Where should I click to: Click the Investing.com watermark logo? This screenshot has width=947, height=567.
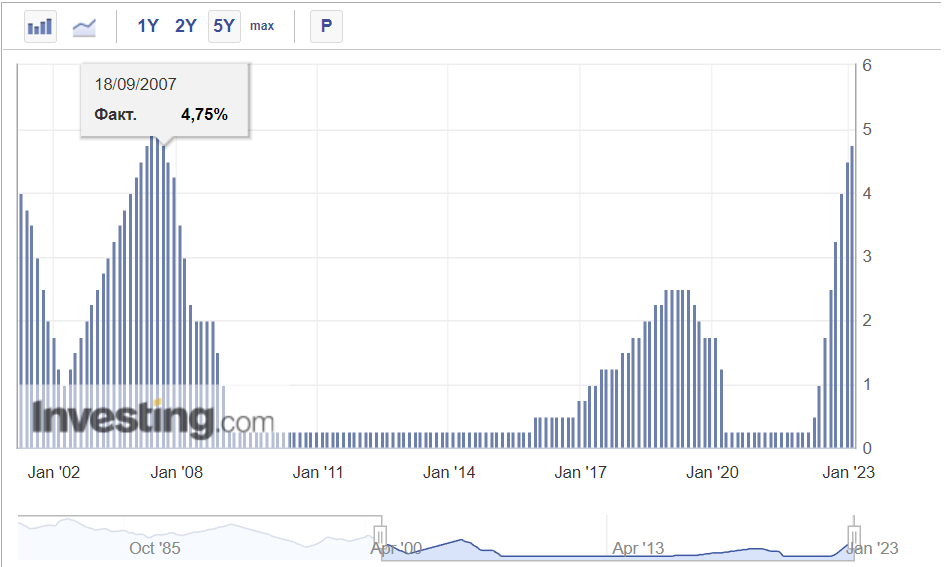click(152, 418)
